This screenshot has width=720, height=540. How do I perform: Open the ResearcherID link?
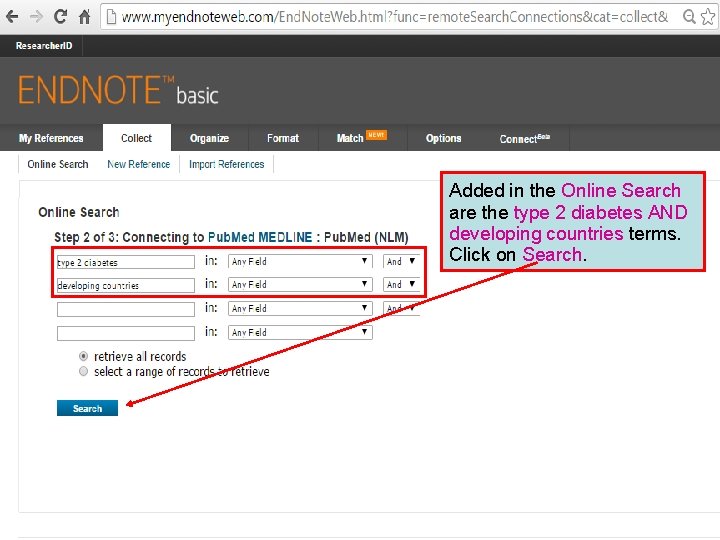tap(44, 45)
